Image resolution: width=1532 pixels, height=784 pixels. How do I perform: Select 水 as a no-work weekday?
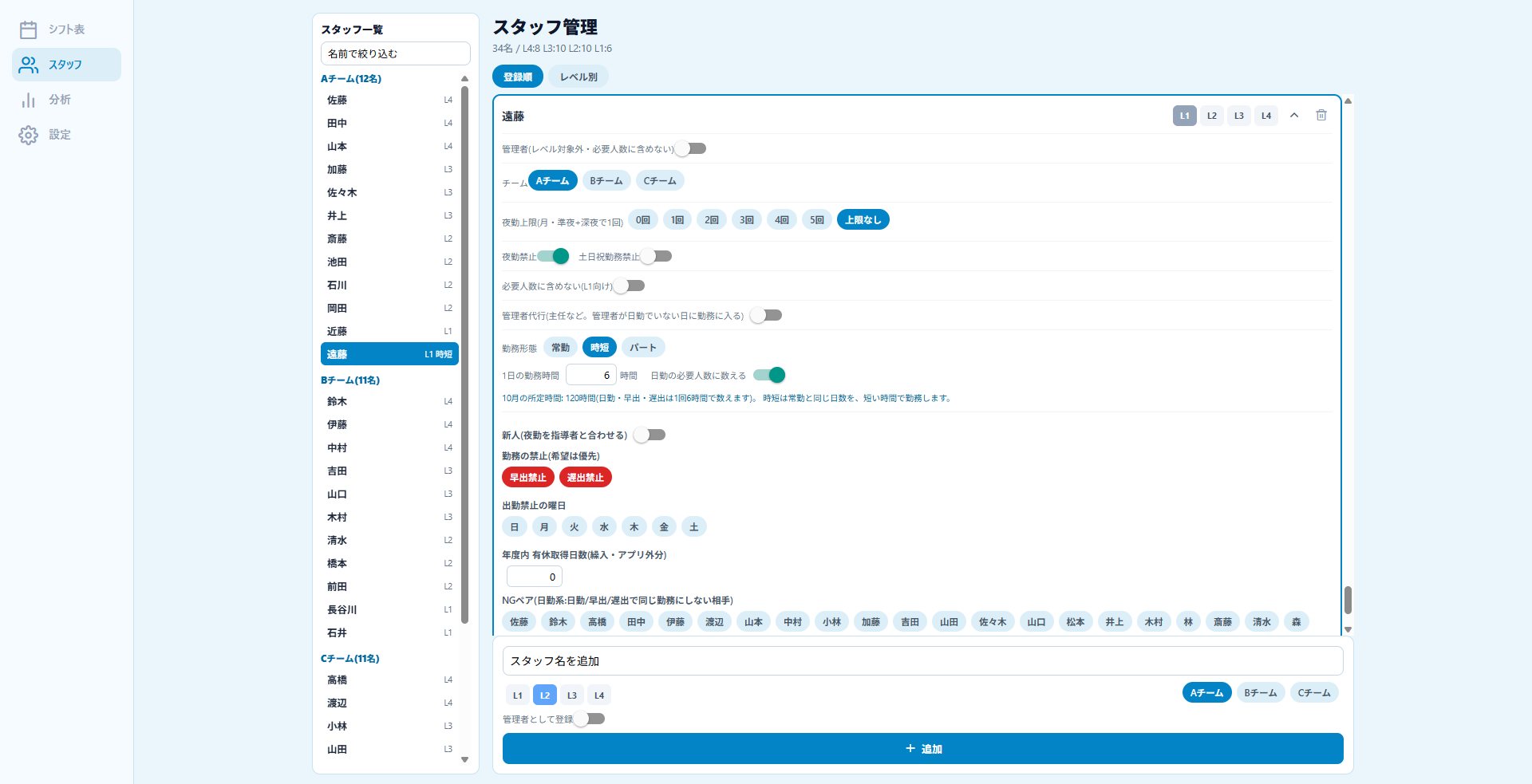pyautogui.click(x=604, y=527)
